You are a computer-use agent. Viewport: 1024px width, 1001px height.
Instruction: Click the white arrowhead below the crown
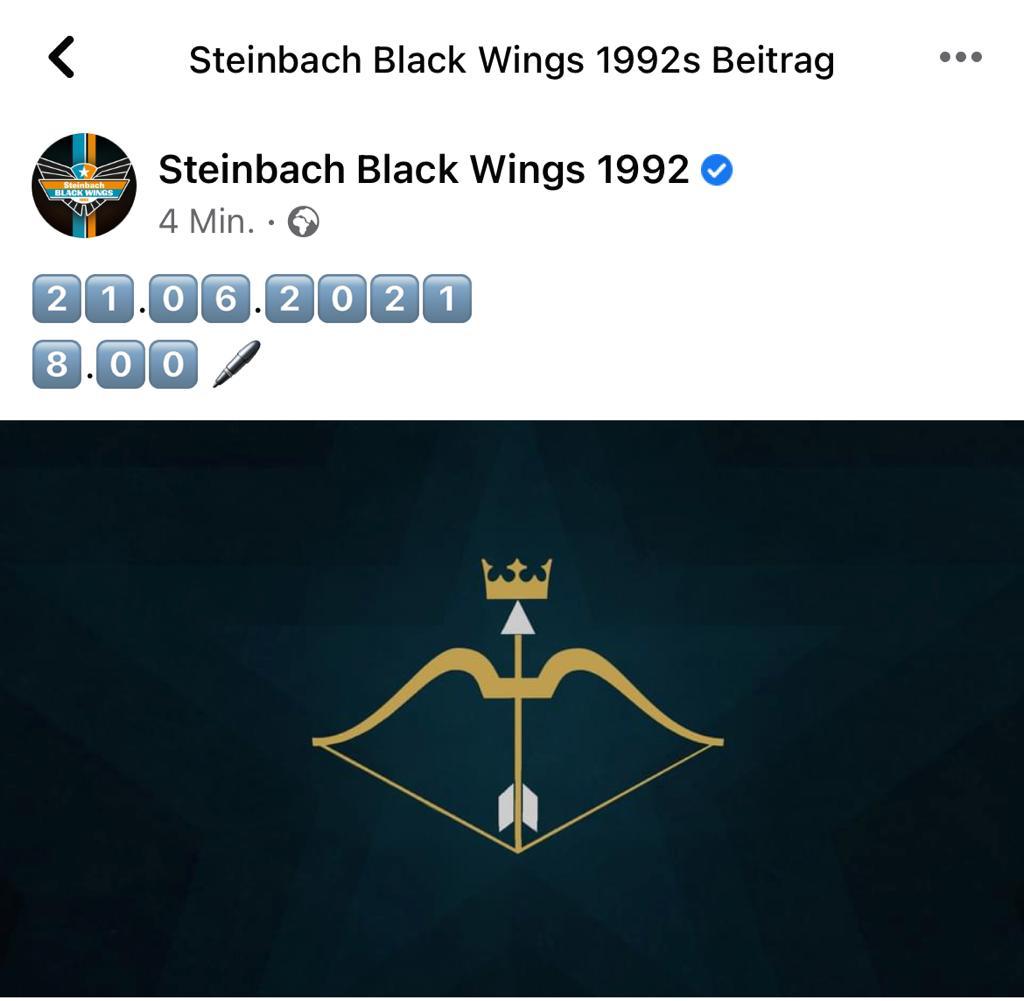click(518, 618)
